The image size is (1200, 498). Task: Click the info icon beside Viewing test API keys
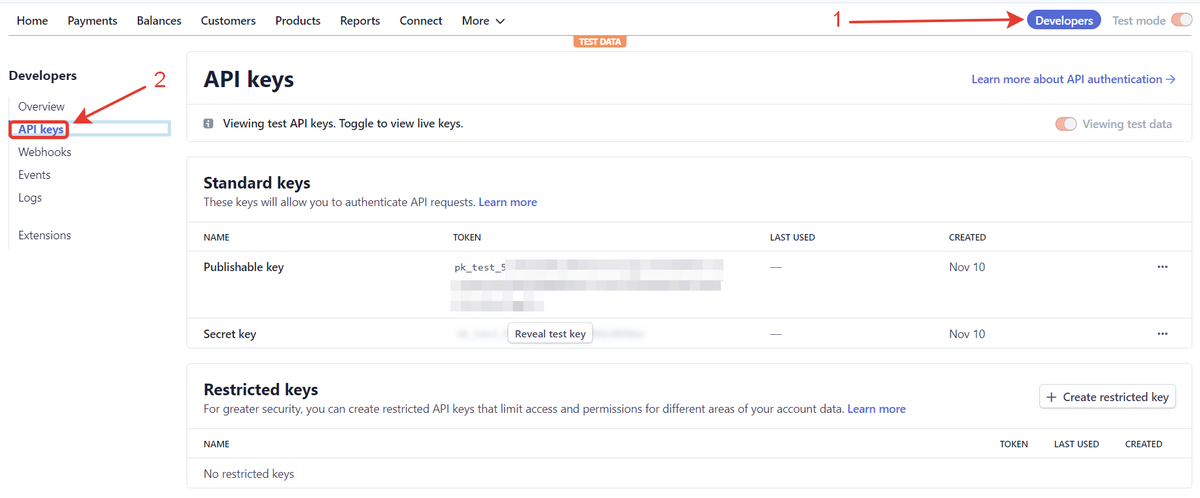(208, 124)
